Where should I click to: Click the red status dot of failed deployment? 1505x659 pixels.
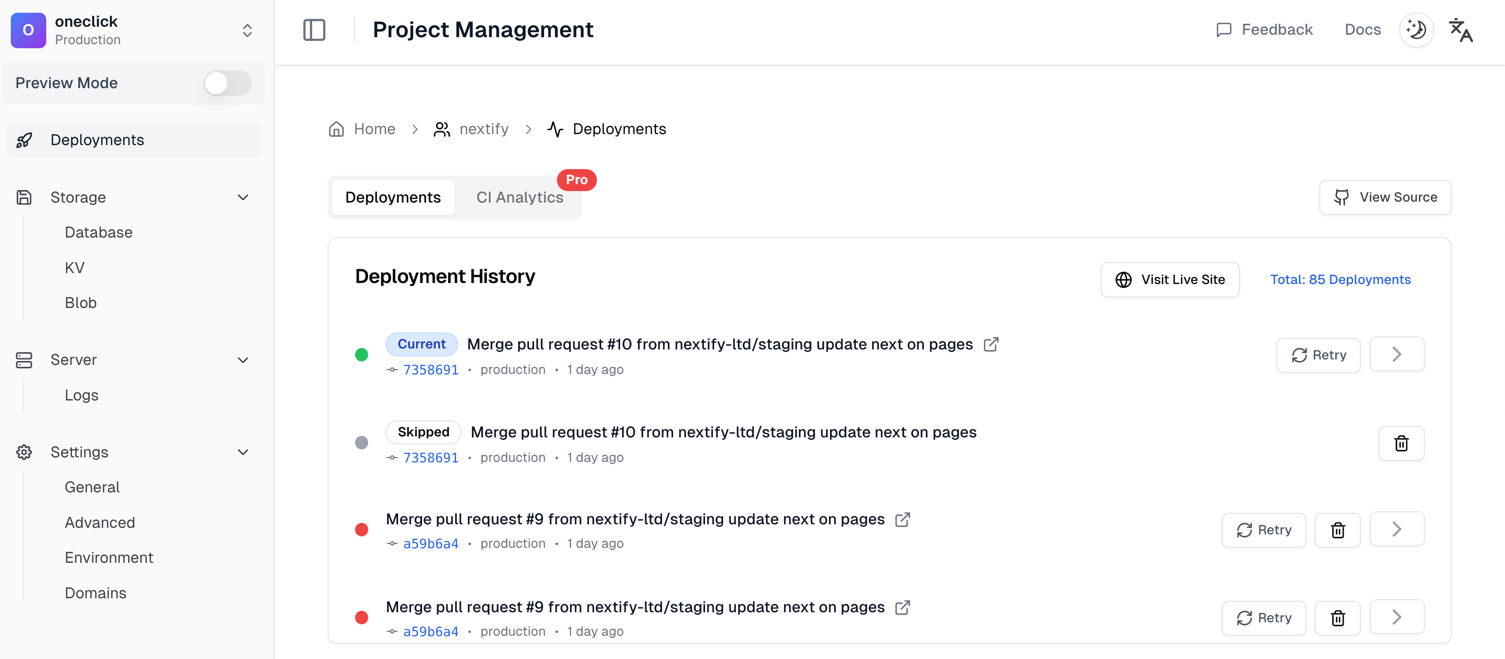pyautogui.click(x=361, y=529)
